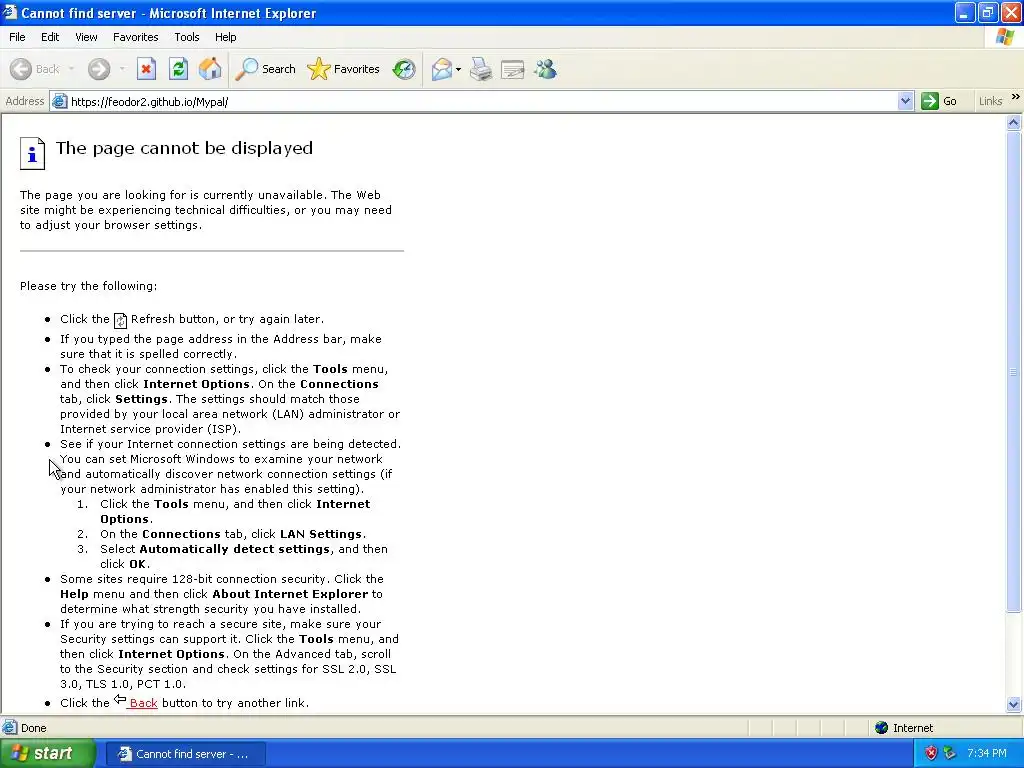Open the Edit menu

click(x=50, y=37)
